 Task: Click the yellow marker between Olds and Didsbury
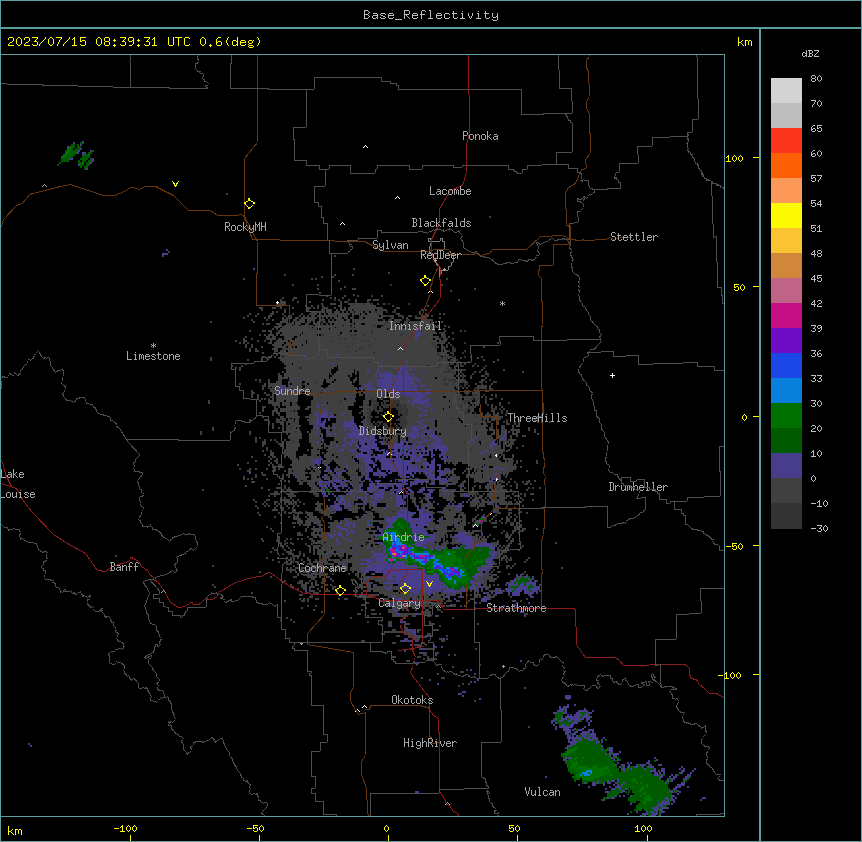coord(388,417)
